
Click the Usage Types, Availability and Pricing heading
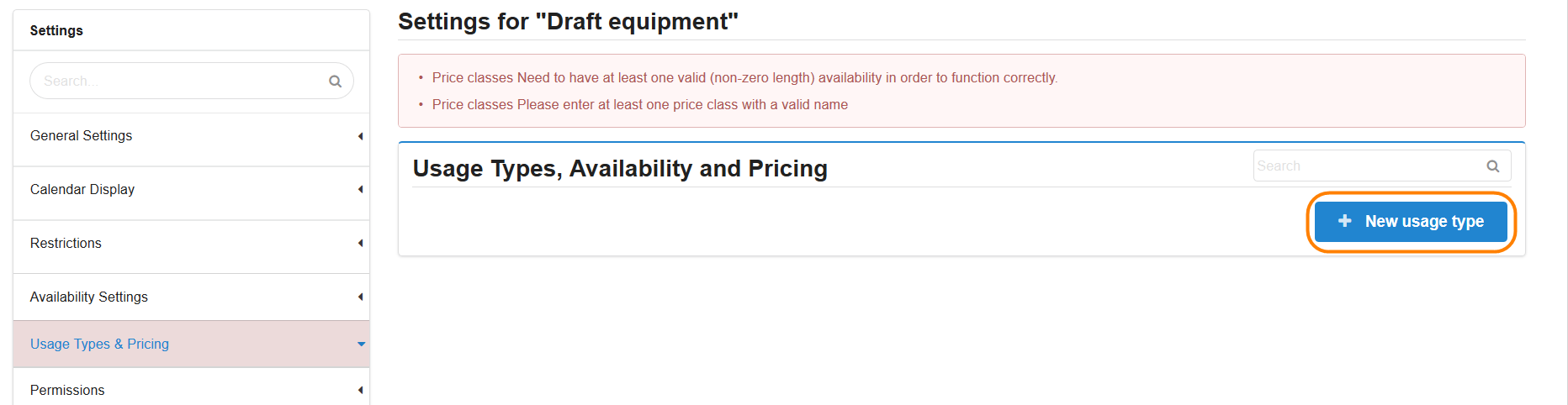point(620,169)
